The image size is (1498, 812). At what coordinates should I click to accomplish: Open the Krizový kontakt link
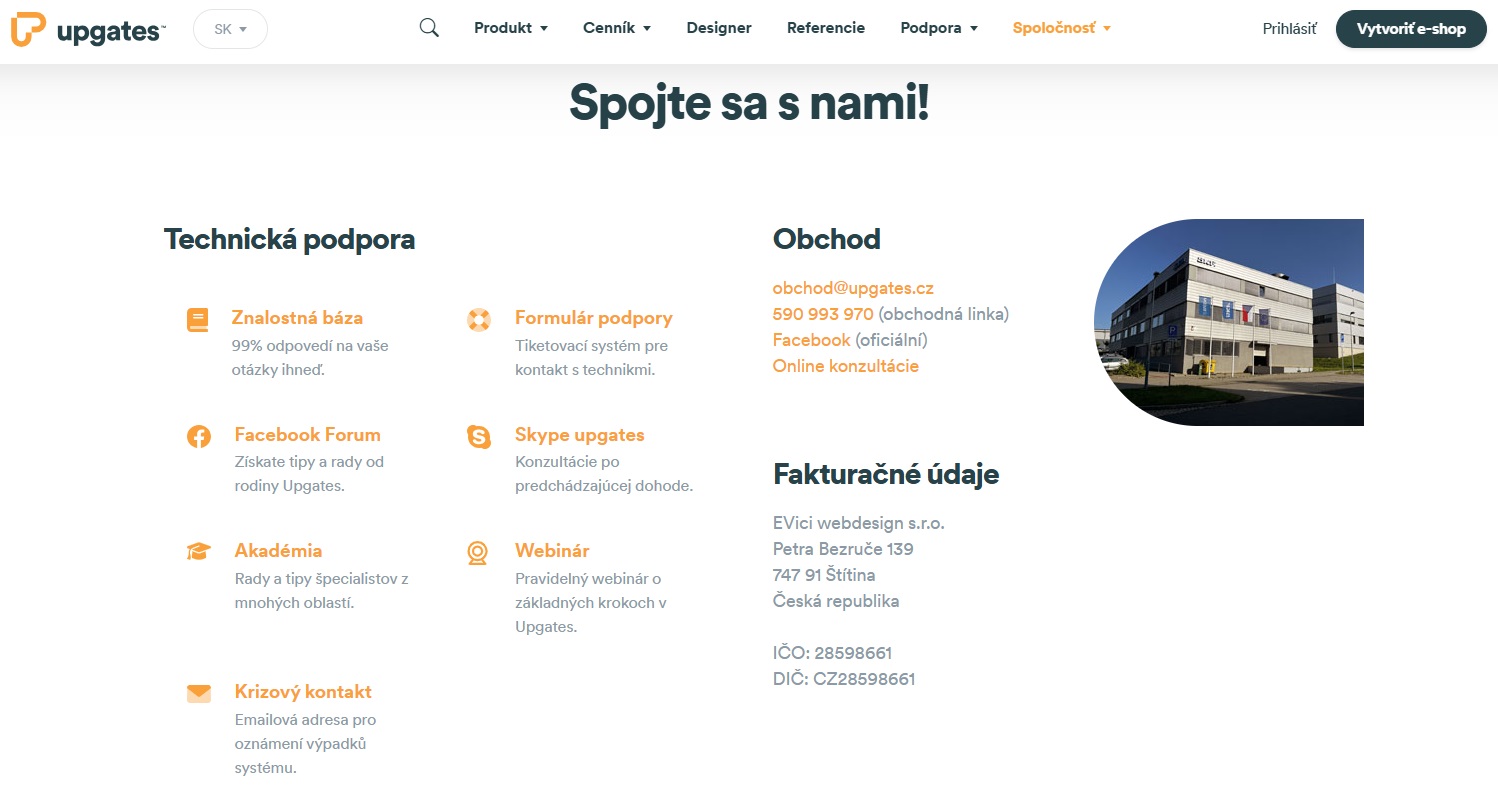[x=303, y=692]
